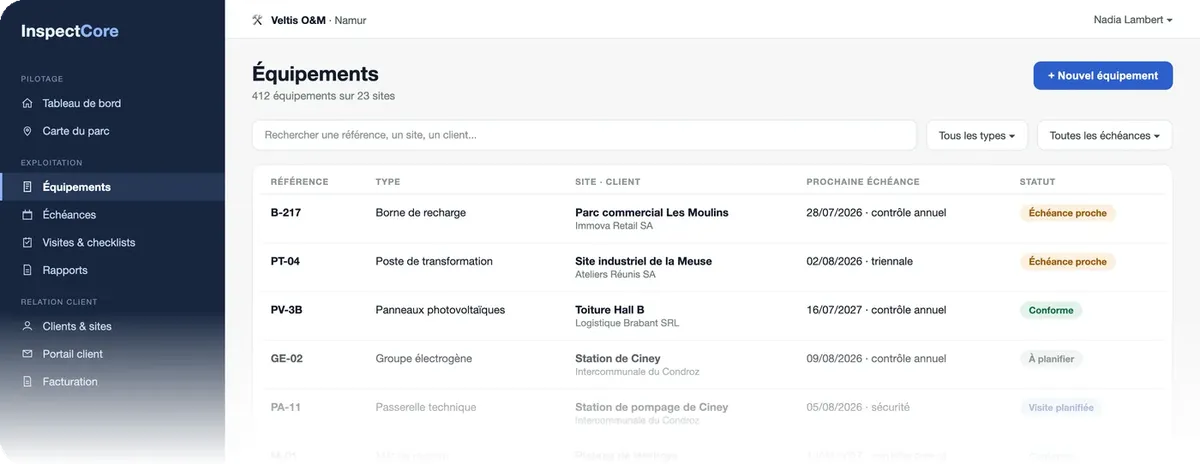This screenshot has width=1200, height=464.
Task: Expand the Tous les types filter
Action: click(977, 135)
